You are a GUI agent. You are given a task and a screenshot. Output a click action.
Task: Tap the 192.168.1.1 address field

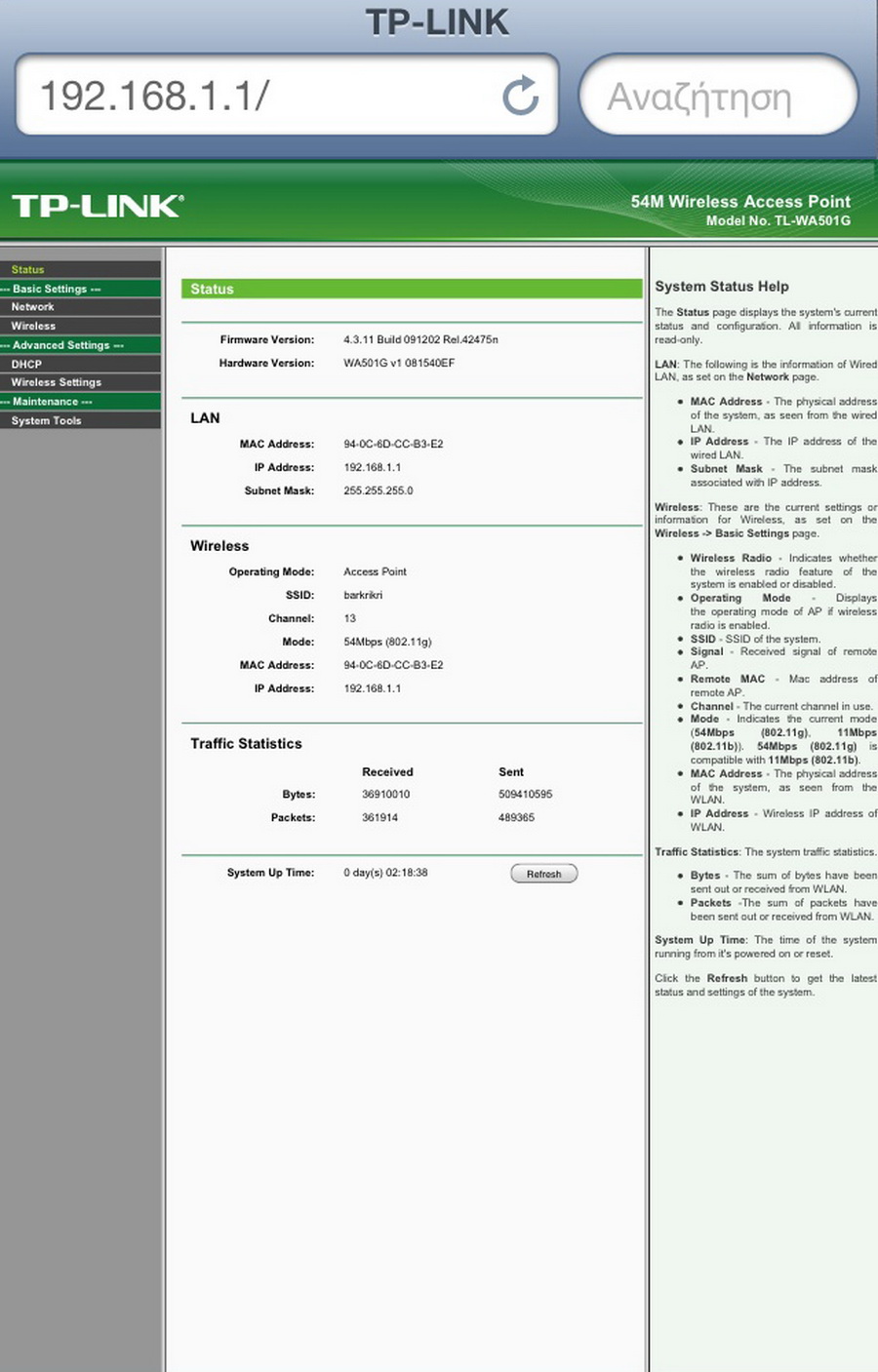(287, 95)
